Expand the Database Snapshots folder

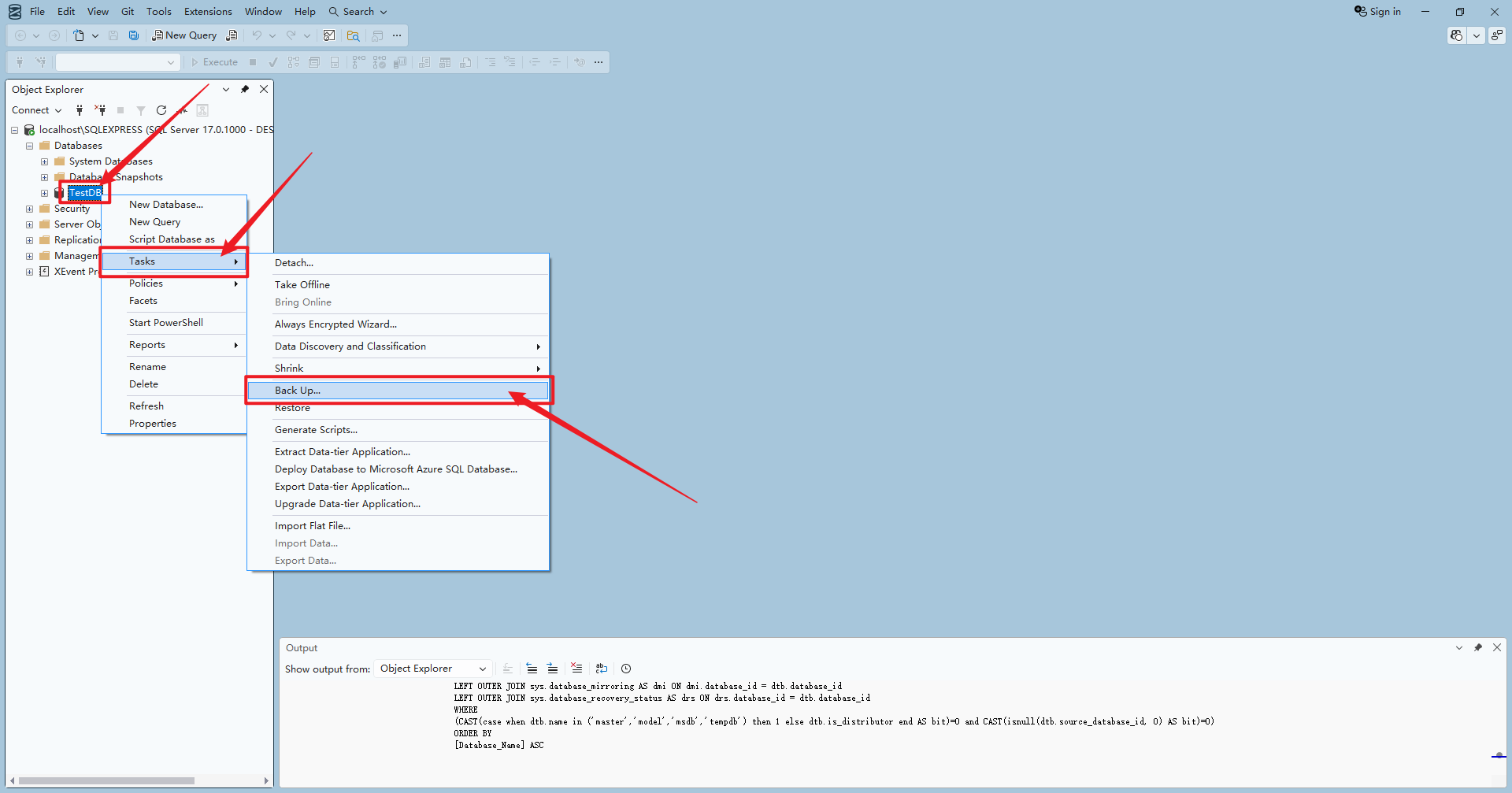point(44,177)
